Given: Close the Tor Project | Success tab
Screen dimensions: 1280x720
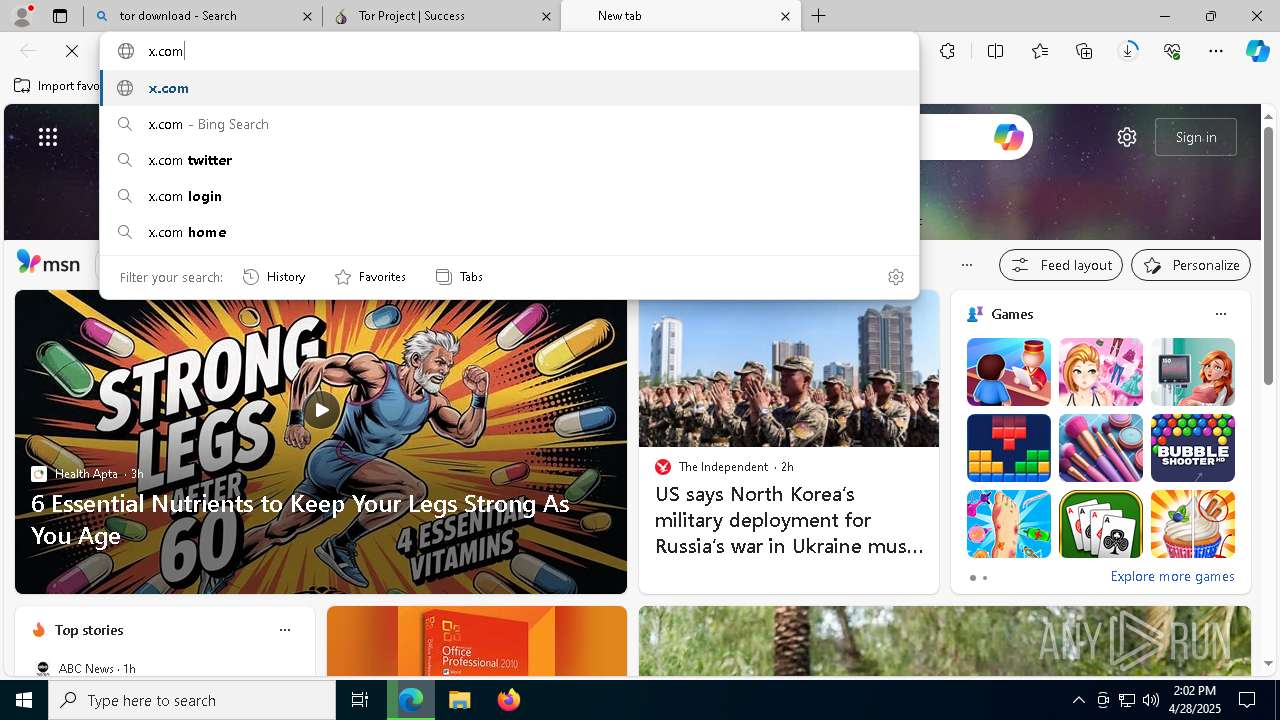Looking at the screenshot, I should click(546, 16).
